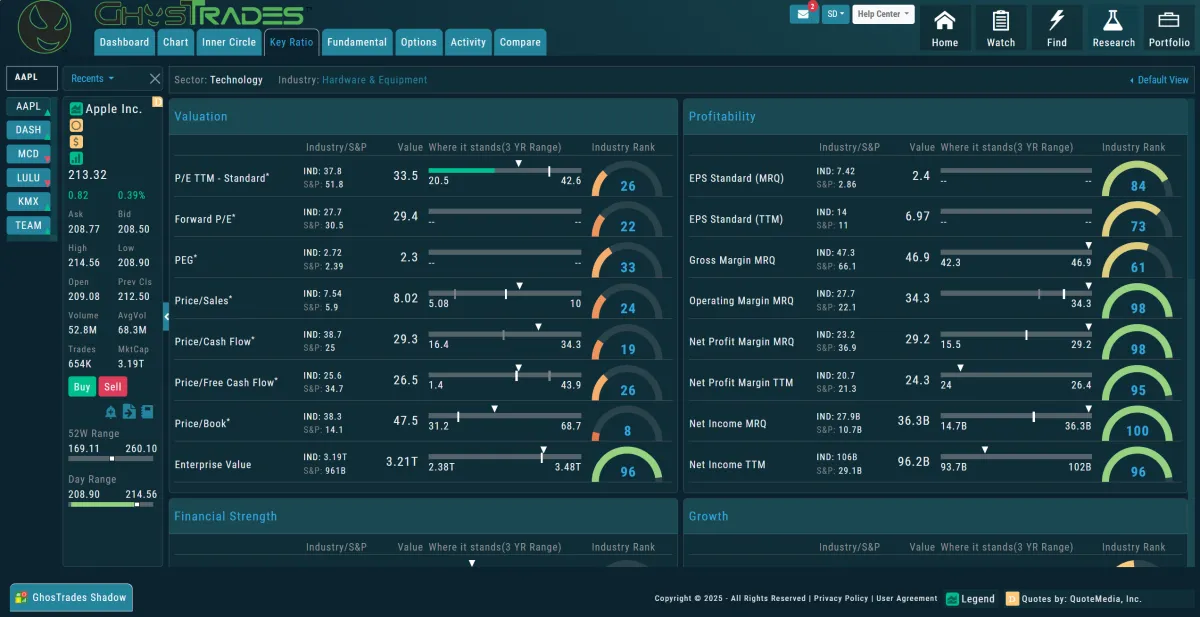Click the Legend icon in the footer
Image resolution: width=1200 pixels, height=617 pixels.
click(952, 599)
